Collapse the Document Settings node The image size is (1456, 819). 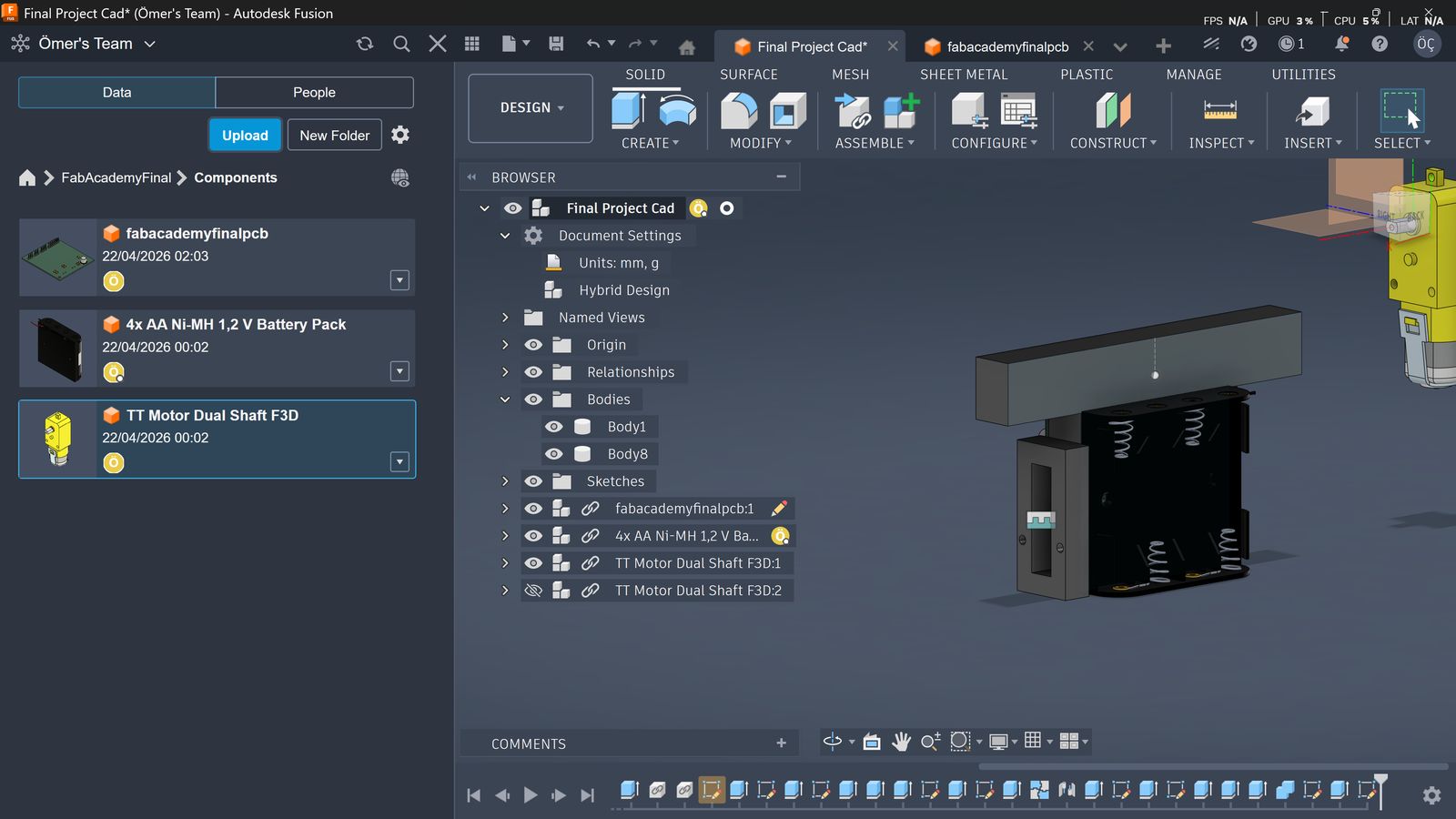tap(505, 236)
